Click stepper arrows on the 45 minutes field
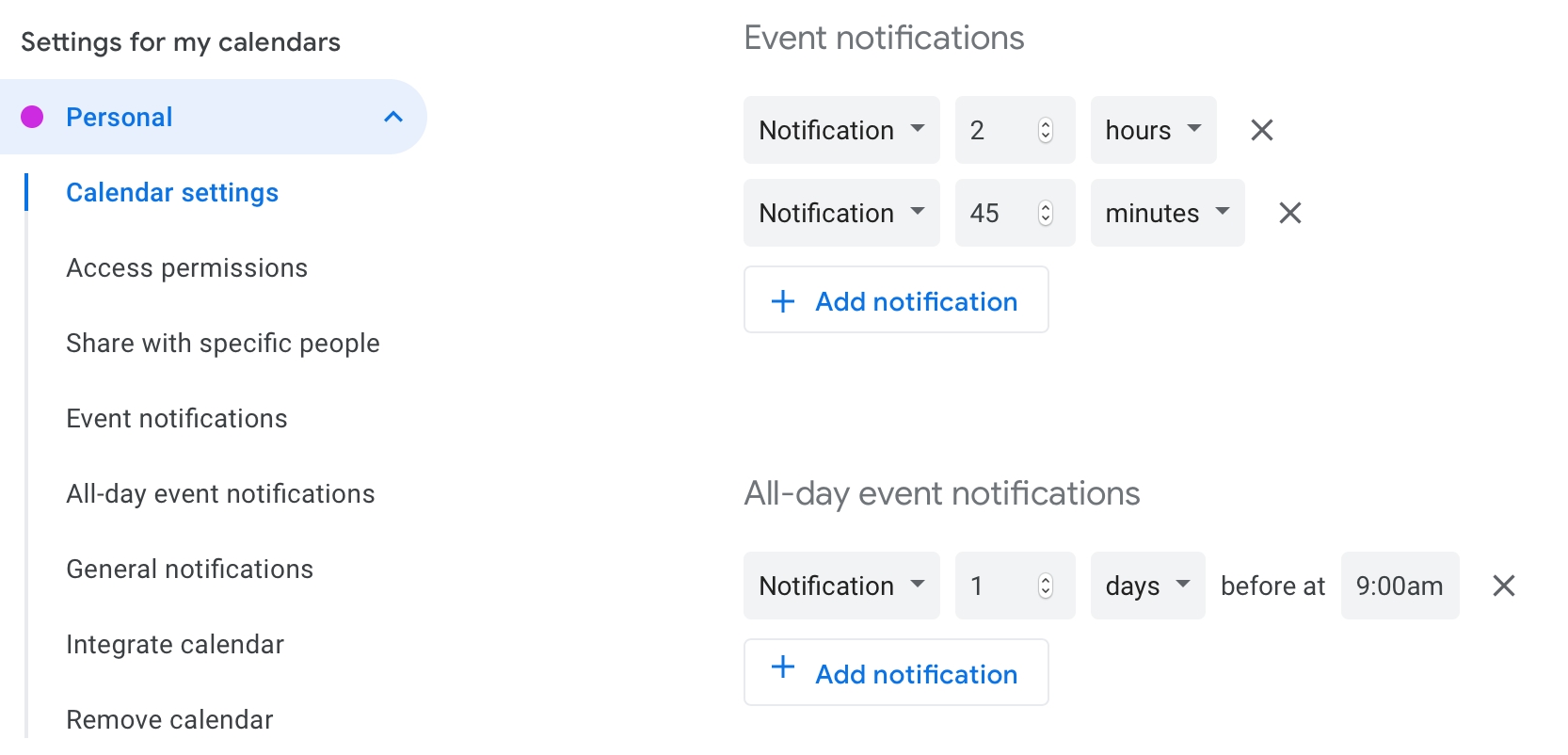1568x755 pixels. [1045, 213]
